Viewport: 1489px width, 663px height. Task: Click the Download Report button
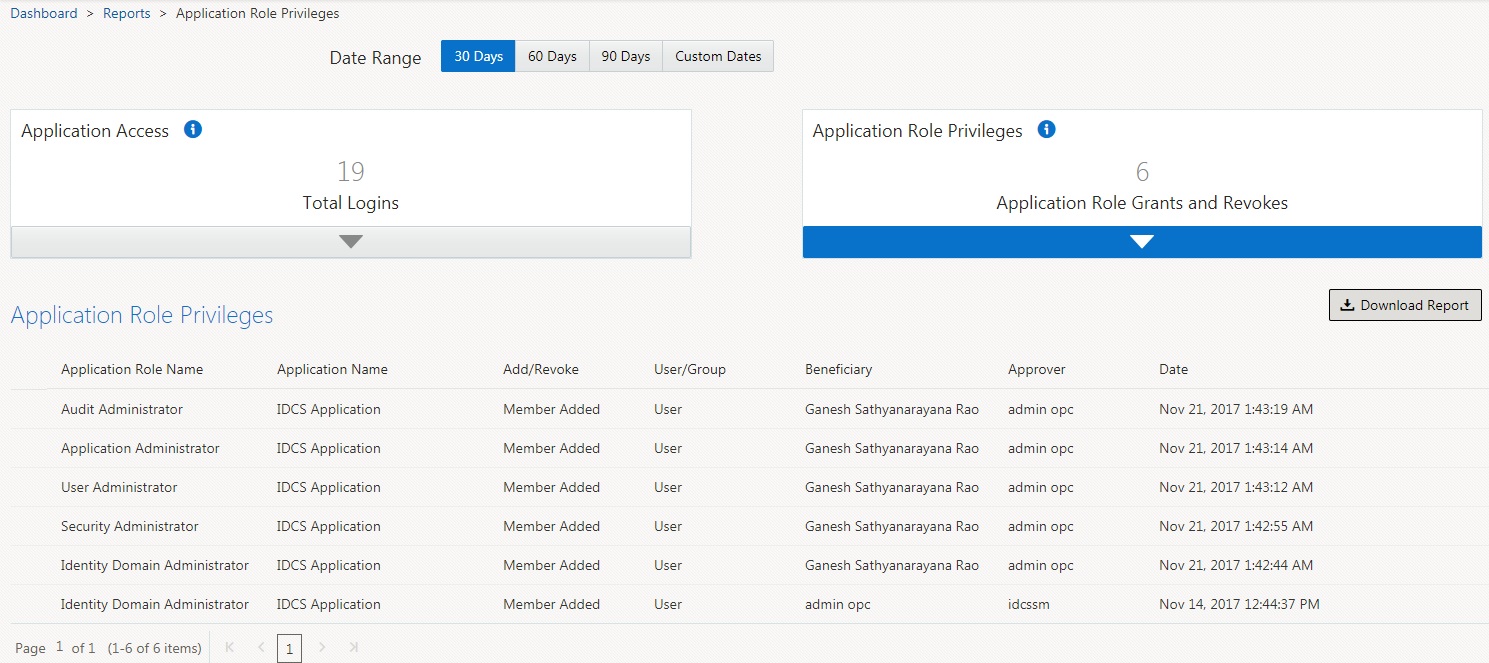pos(1405,304)
